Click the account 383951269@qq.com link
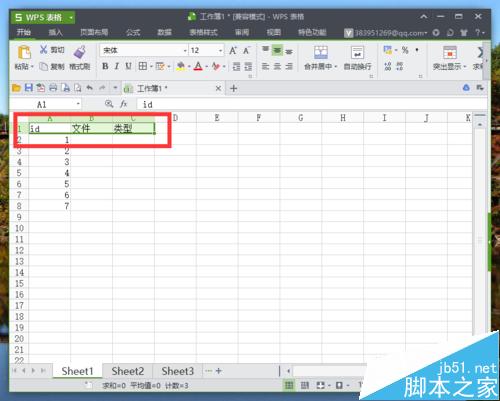Viewport: 500px width, 401px height. pos(390,33)
